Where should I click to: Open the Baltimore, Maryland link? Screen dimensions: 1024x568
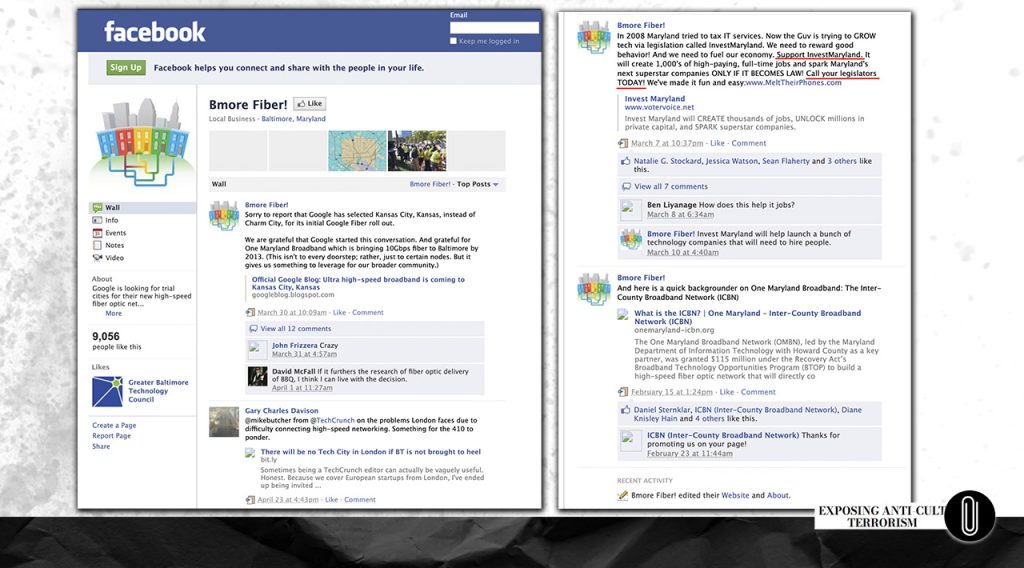point(293,119)
